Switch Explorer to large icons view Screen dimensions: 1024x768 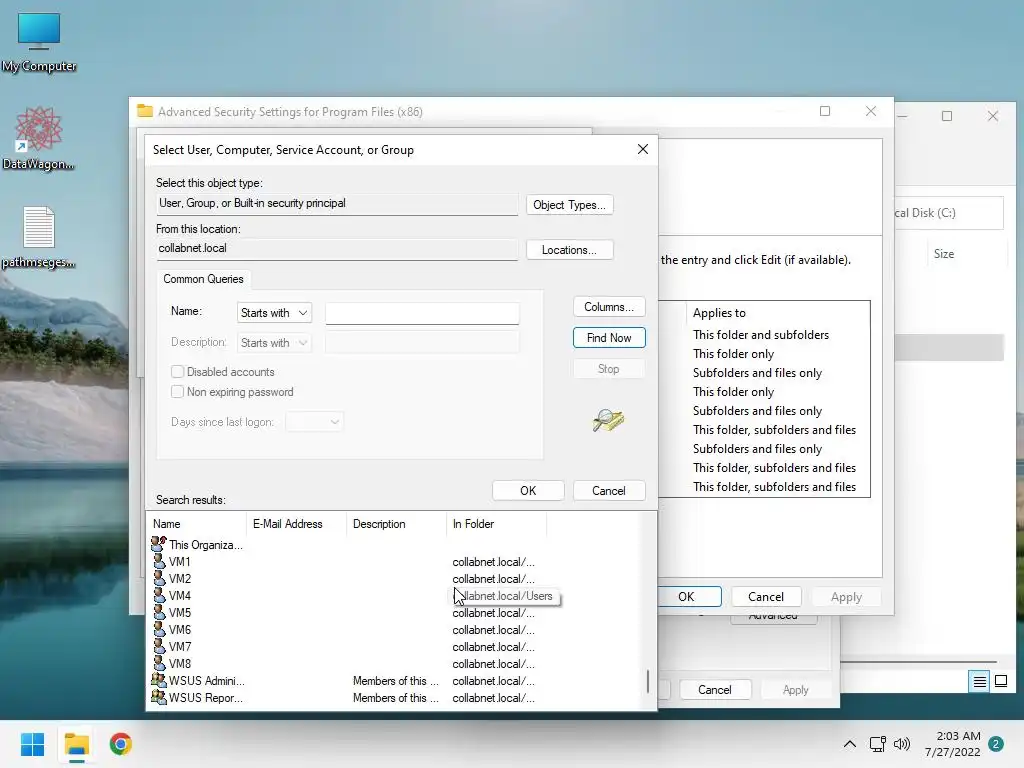coord(1000,682)
